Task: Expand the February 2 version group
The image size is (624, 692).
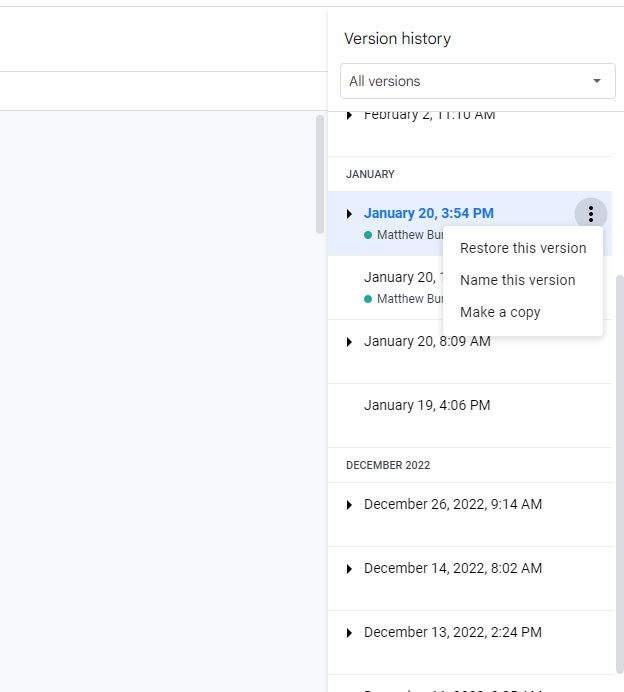Action: pos(349,116)
